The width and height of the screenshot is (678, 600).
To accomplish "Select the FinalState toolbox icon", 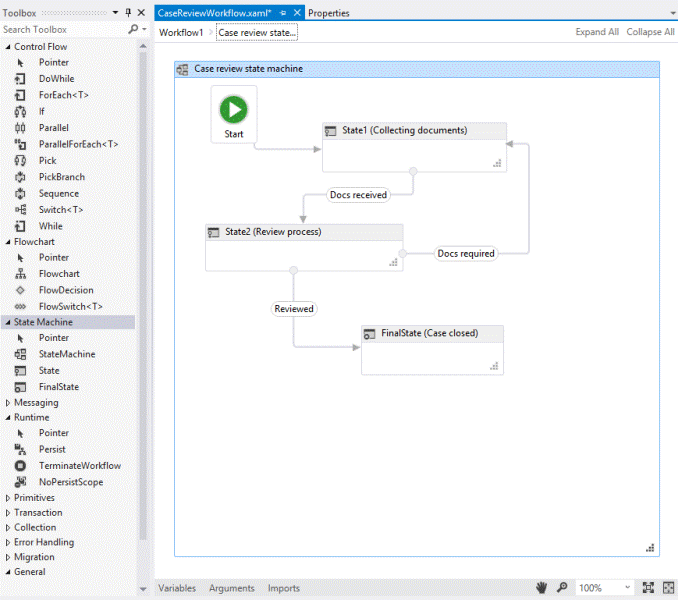I will 20,387.
